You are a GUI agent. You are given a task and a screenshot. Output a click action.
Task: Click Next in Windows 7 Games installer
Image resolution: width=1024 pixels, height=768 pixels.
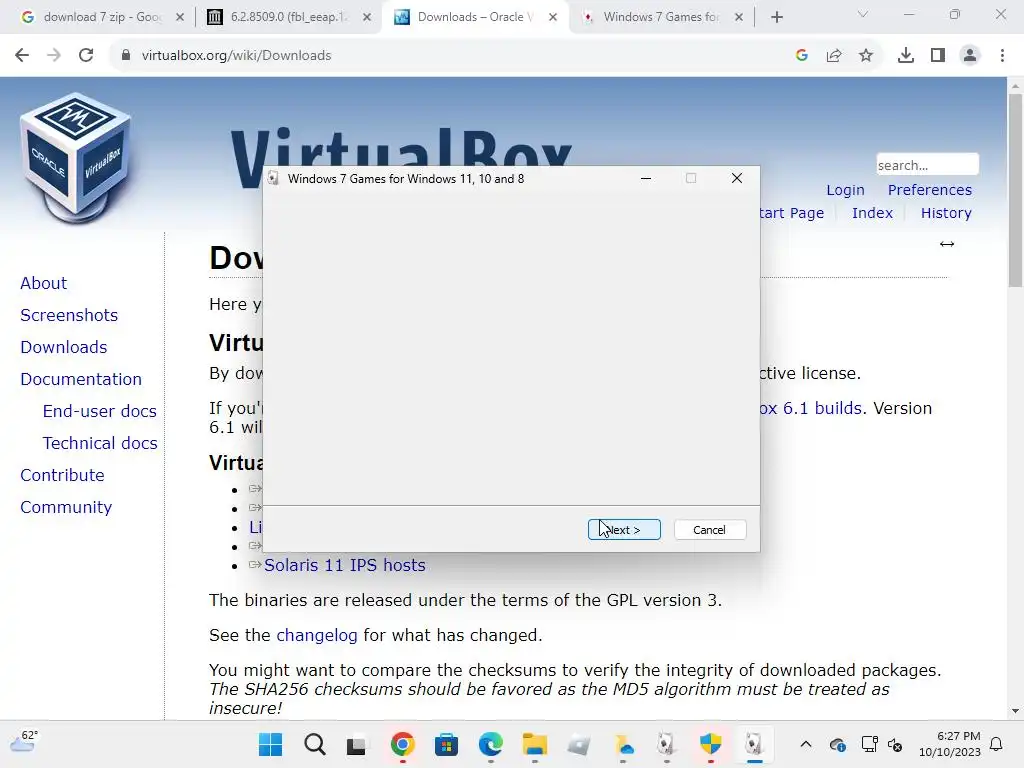click(x=624, y=530)
